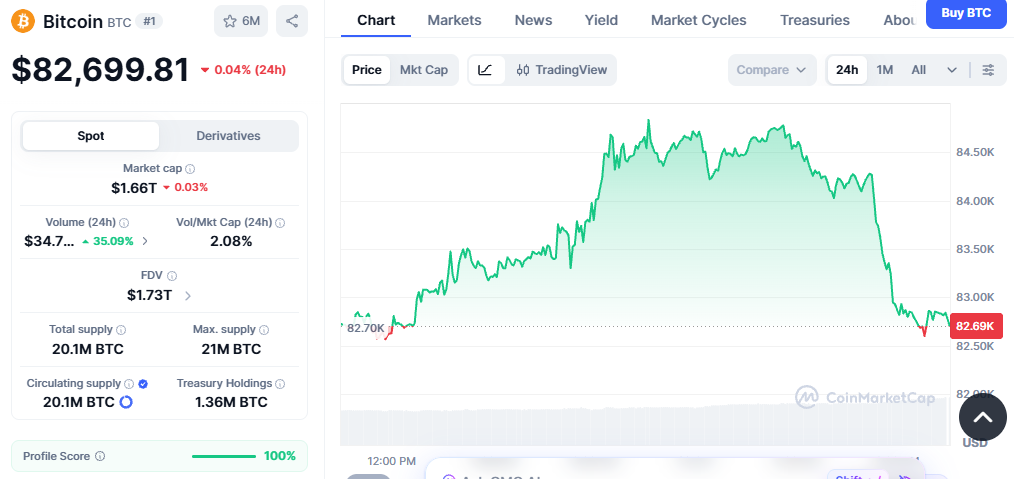Image resolution: width=1014 pixels, height=479 pixels.
Task: Select 1M time range
Action: 885,70
